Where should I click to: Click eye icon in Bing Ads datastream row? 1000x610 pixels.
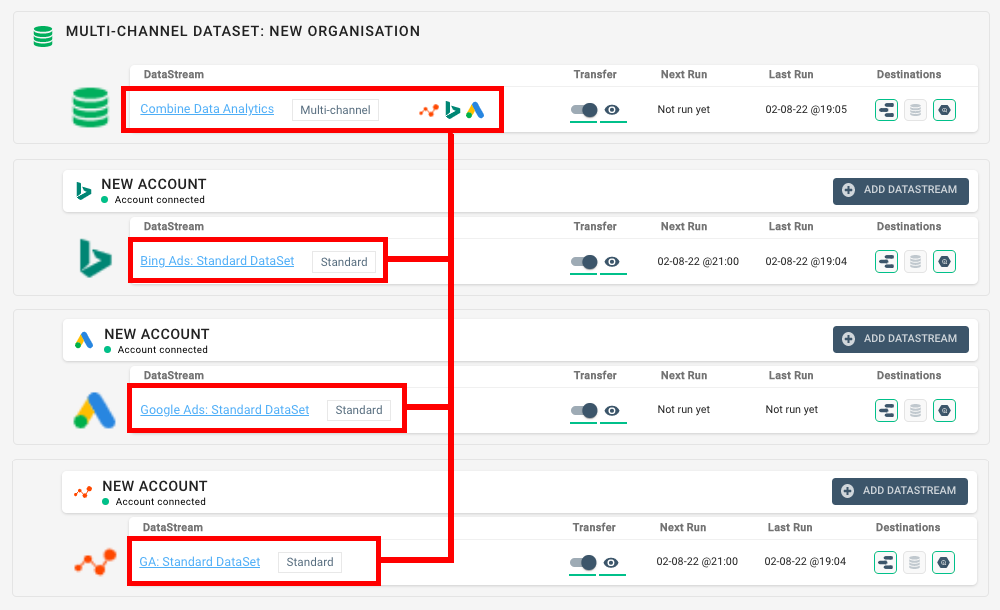612,262
